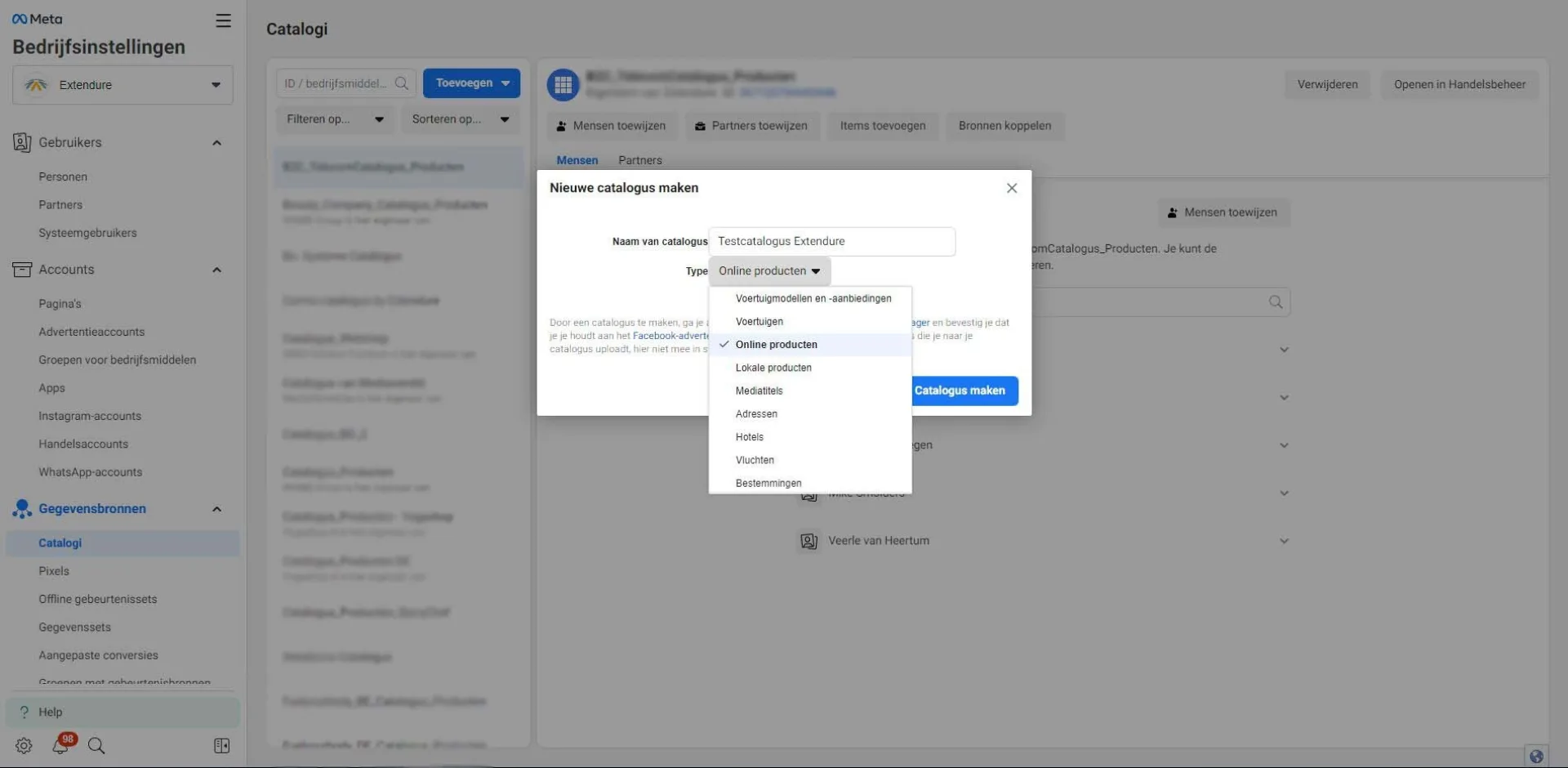Click the Accounts section icon
1568x768 pixels.
coord(22,270)
